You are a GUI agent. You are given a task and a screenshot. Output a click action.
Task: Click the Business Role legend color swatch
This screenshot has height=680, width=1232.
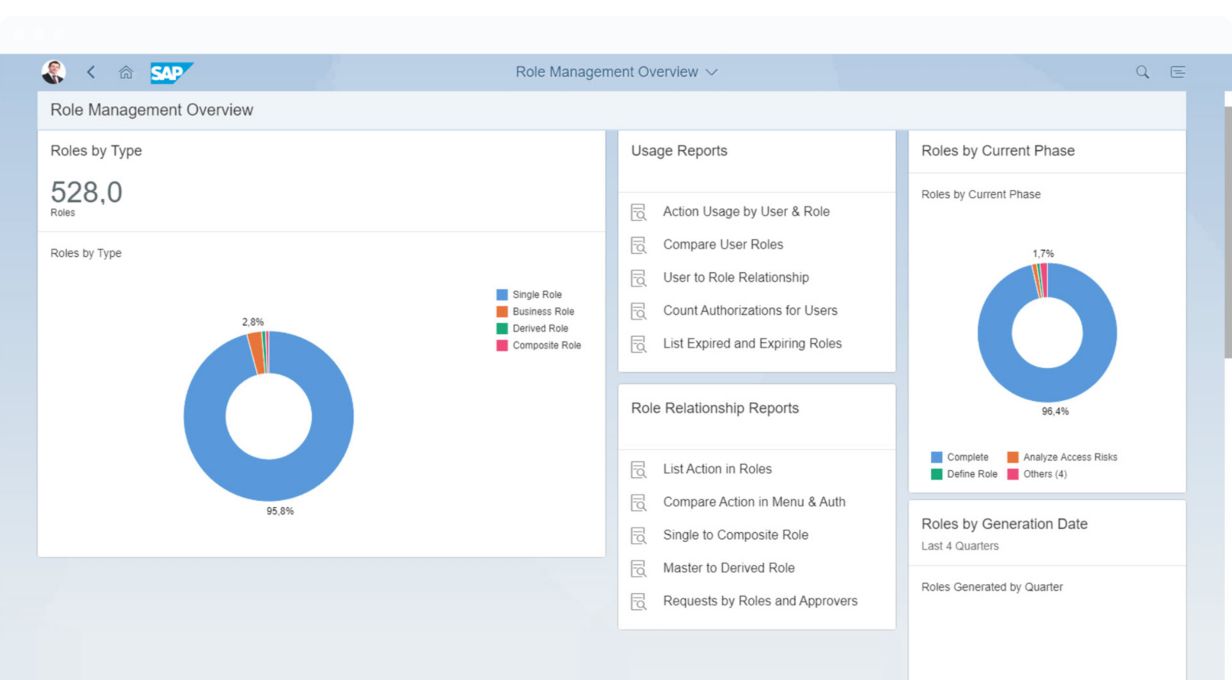pyautogui.click(x=502, y=312)
